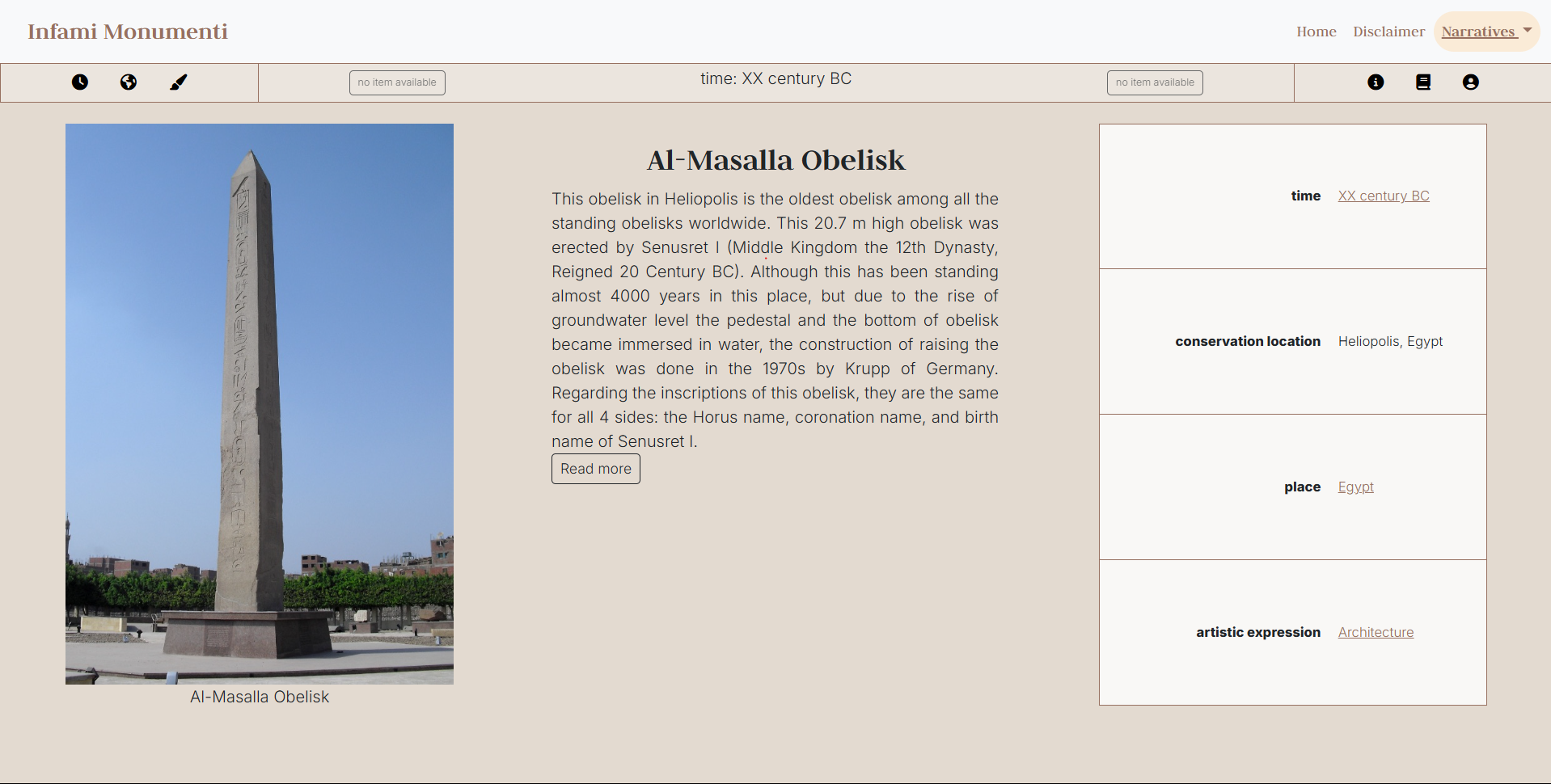Screen dimensions: 1551x784
Task: Open the book details icon
Action: (1423, 82)
